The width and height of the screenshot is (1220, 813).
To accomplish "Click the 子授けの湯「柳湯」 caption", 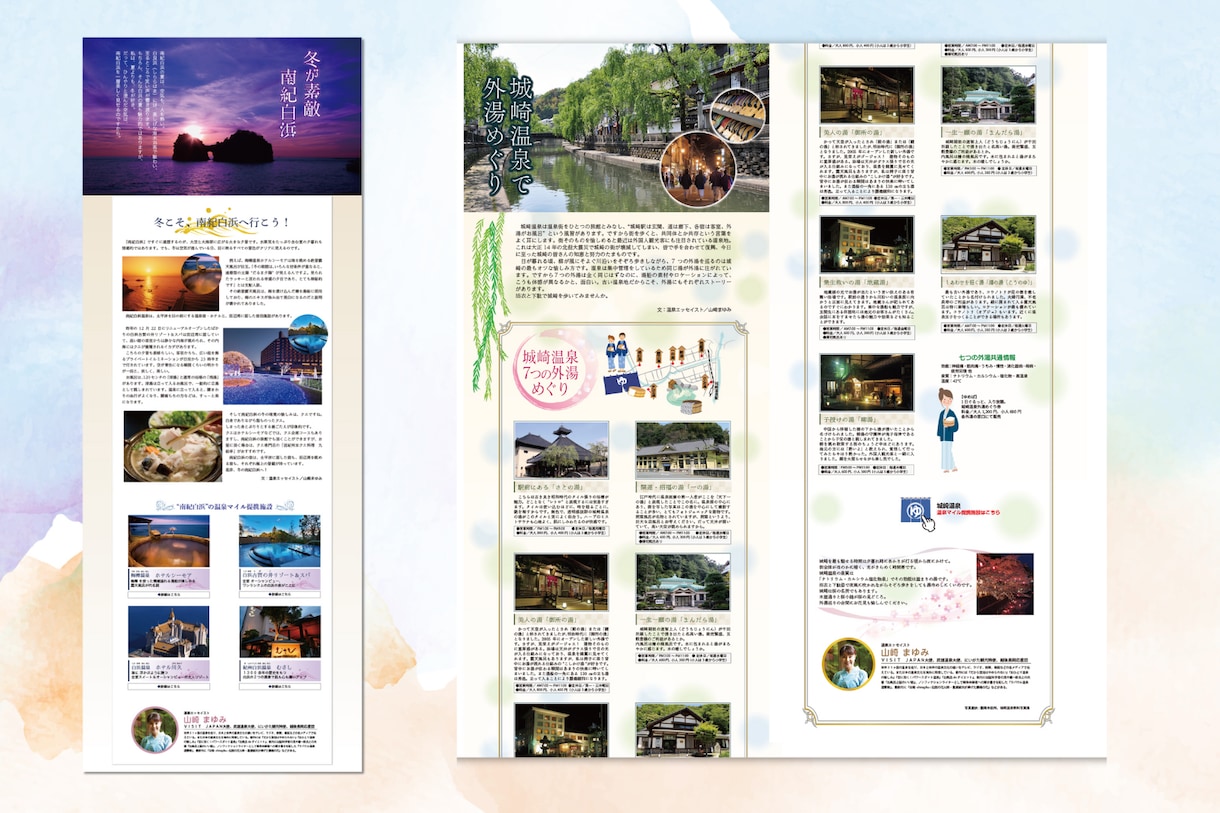I will pos(866,420).
